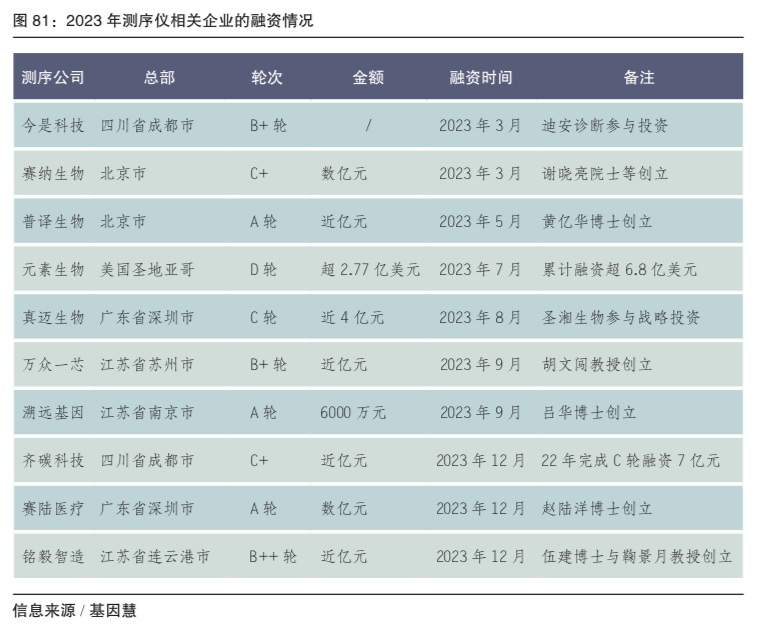
Task: Click the 22 年完成 C 轮融资 7 亿元 note
Action: tap(630, 461)
